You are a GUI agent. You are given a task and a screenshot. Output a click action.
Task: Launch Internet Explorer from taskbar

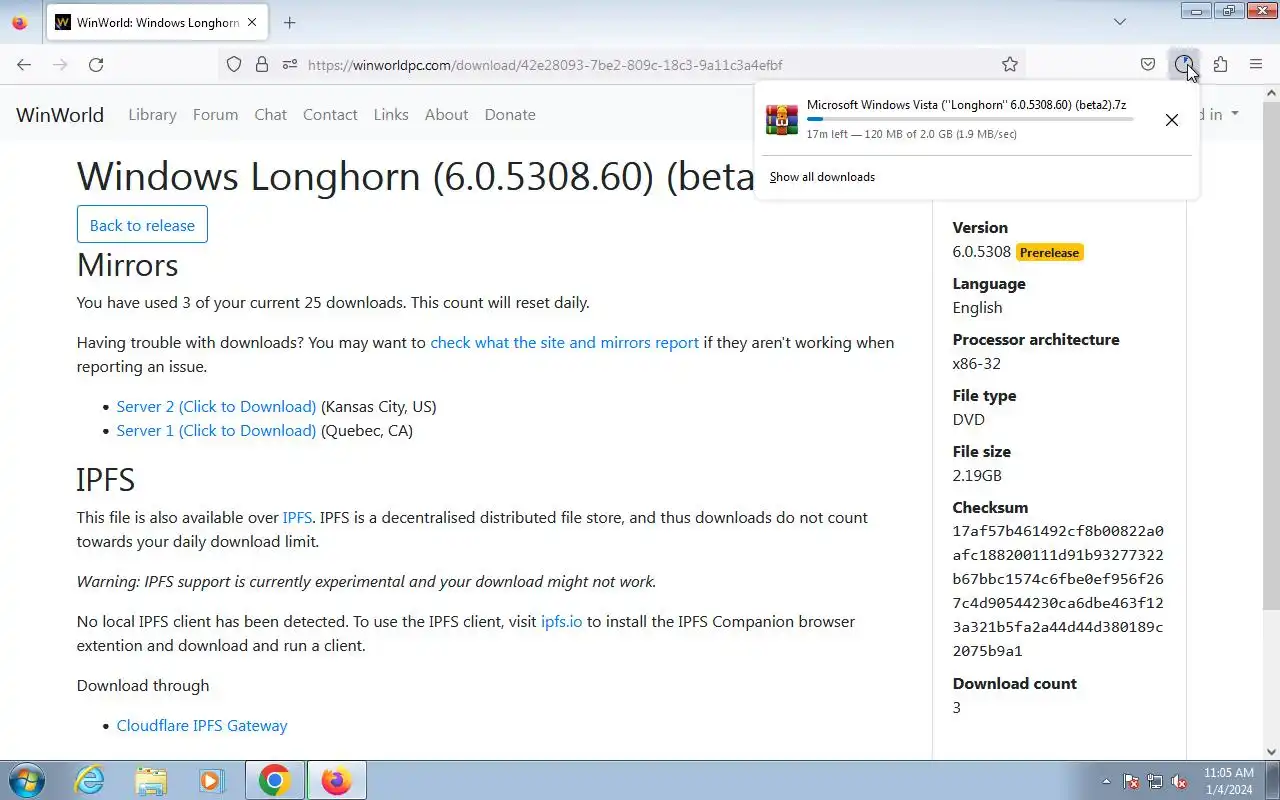tap(90, 780)
